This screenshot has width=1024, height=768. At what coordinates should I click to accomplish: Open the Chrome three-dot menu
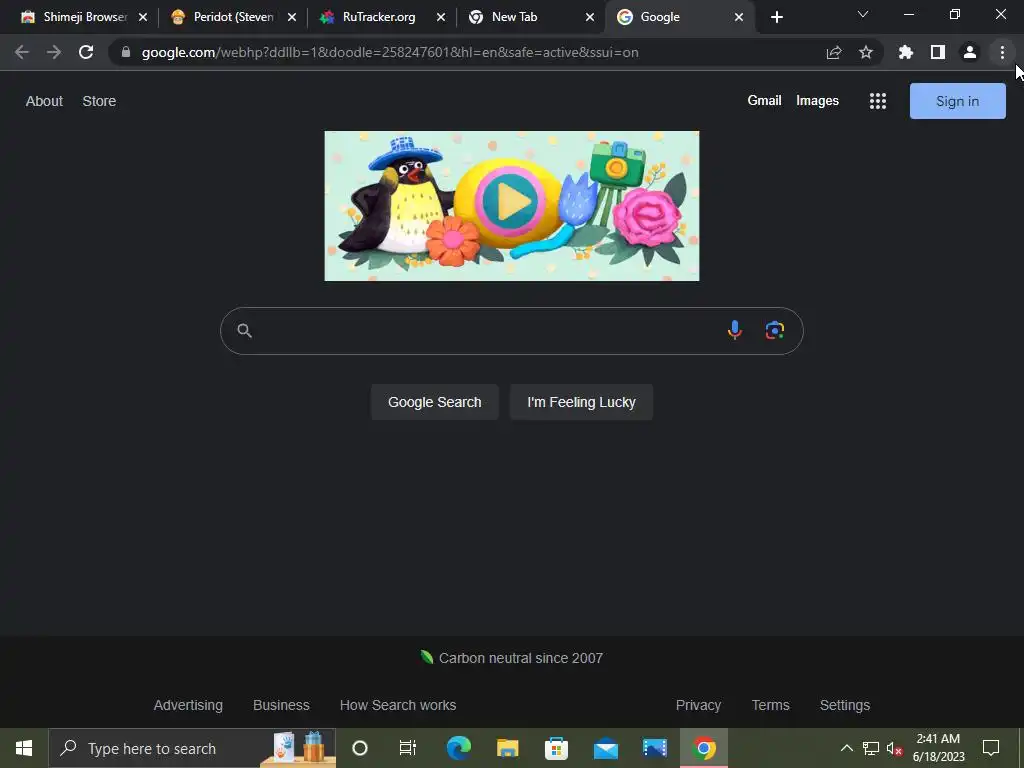[x=1002, y=52]
